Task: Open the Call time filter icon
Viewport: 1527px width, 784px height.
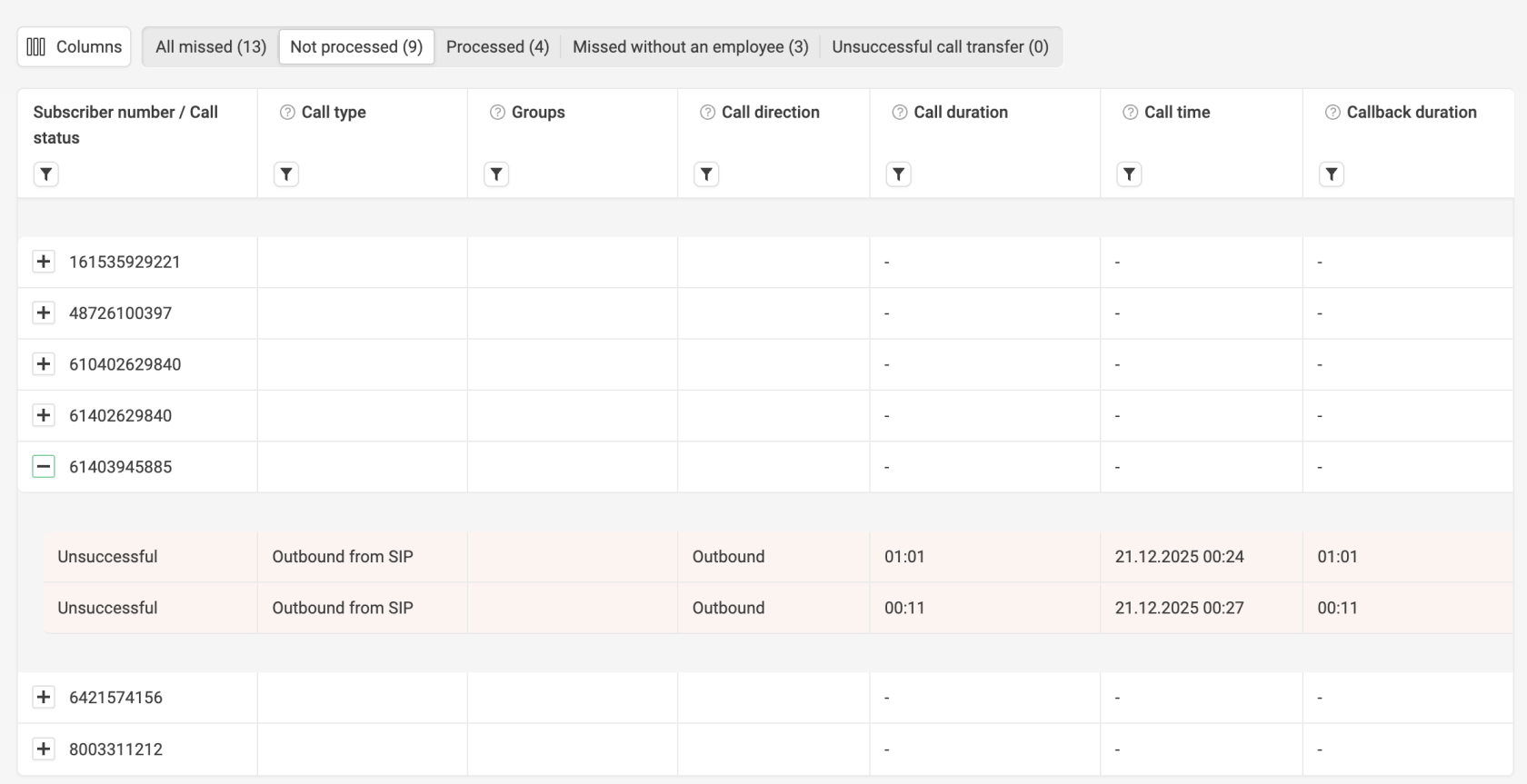Action: tap(1129, 174)
